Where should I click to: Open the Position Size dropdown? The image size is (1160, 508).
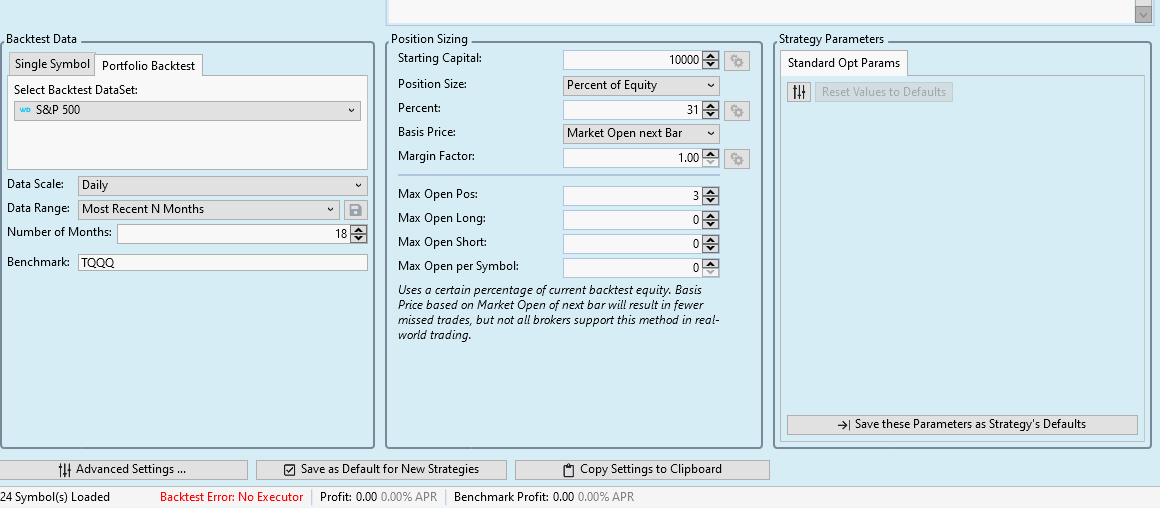(x=641, y=86)
